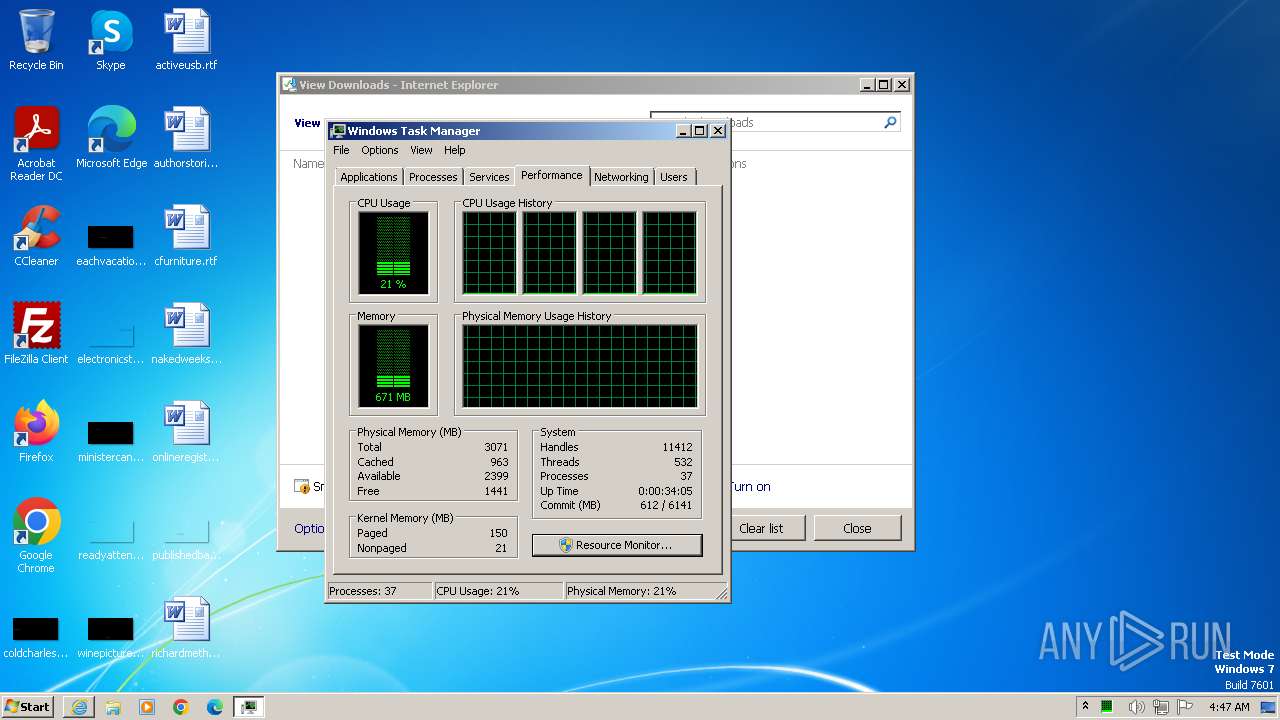Open CCleaner desktop shortcut
Screen dimensions: 1280x720
[36, 236]
